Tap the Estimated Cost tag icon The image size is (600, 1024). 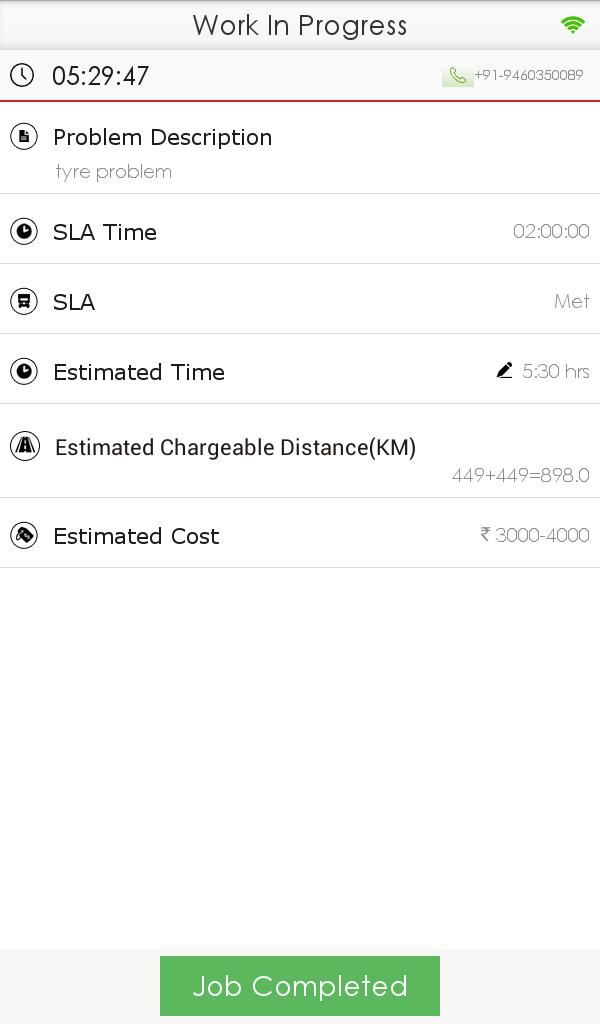24,536
